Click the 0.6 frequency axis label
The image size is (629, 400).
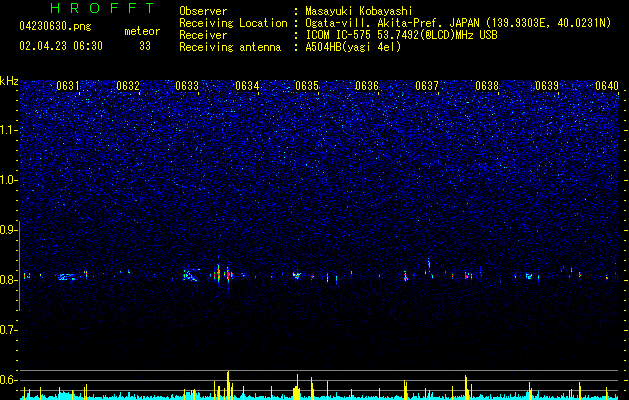pyautogui.click(x=8, y=380)
